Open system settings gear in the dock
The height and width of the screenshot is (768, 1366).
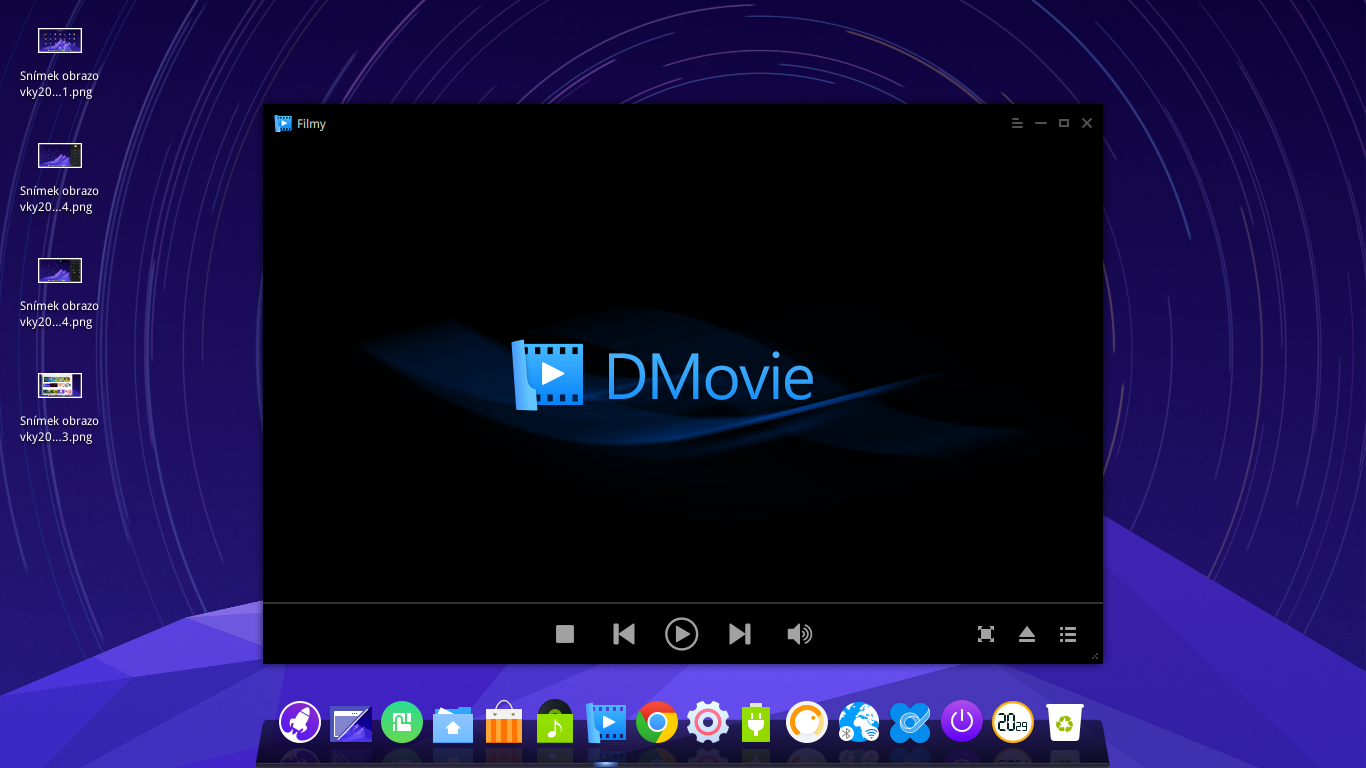coord(708,721)
